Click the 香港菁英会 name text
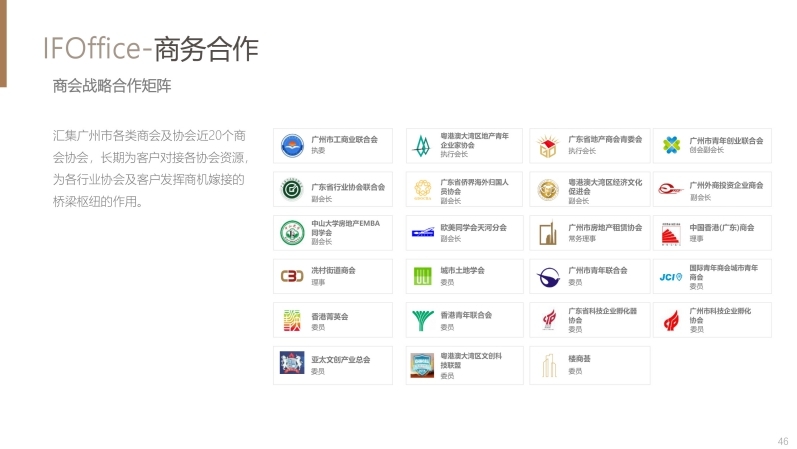This screenshot has height=449, width=797. (330, 316)
